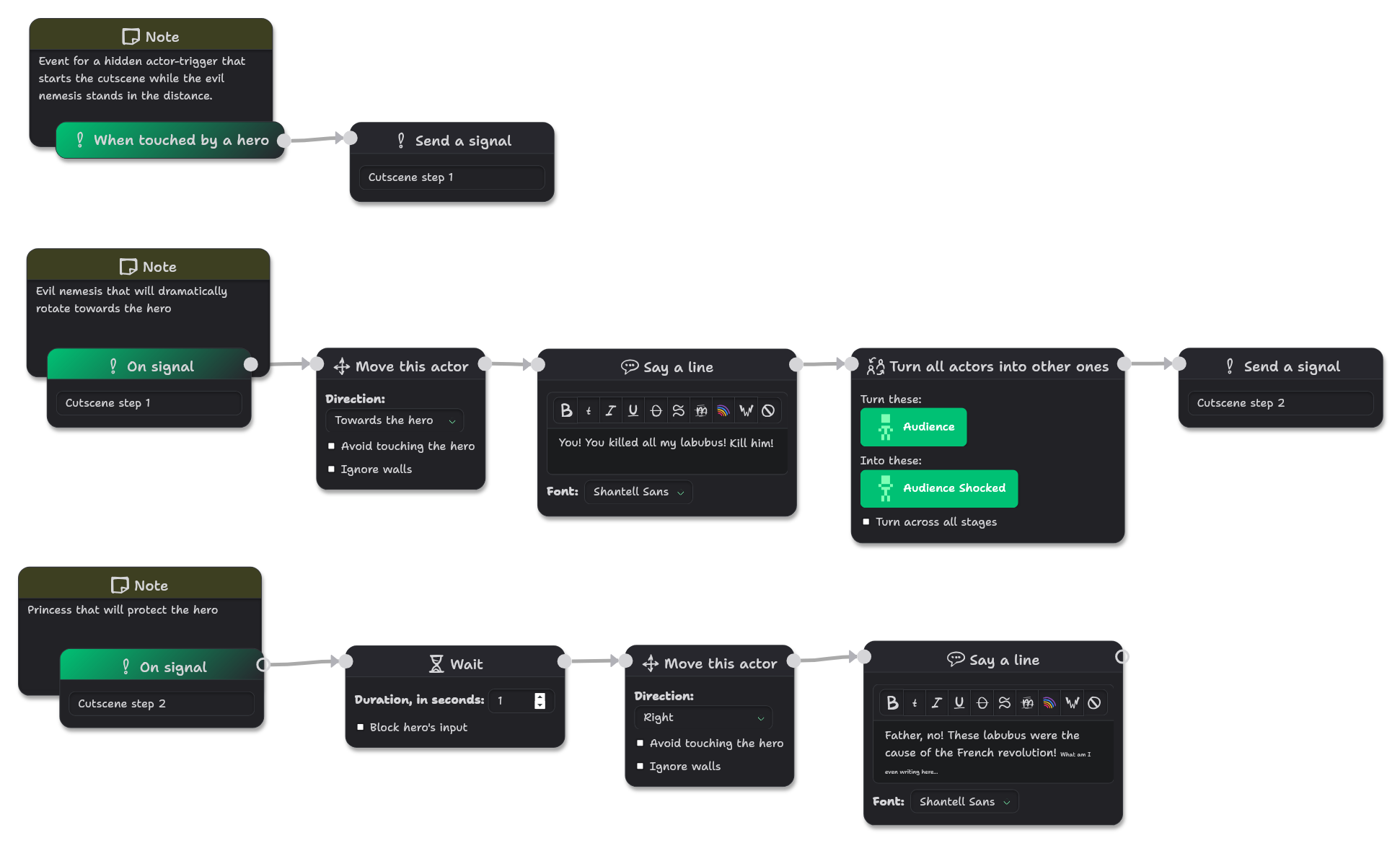Select the rainbow color text style icon

[x=723, y=410]
